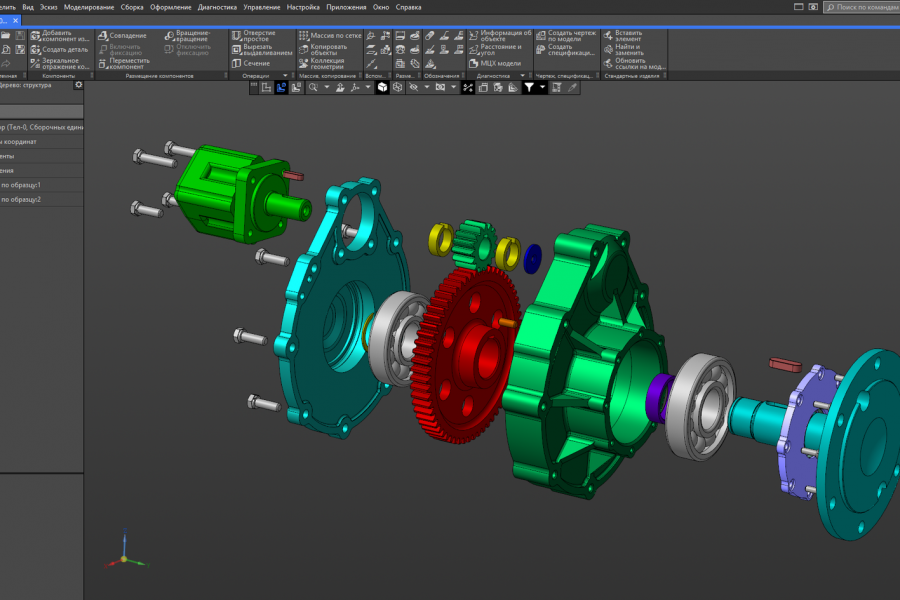The width and height of the screenshot is (900, 600).
Task: Open orientation dropdown arrow before shaded cube
Action: pyautogui.click(x=368, y=87)
